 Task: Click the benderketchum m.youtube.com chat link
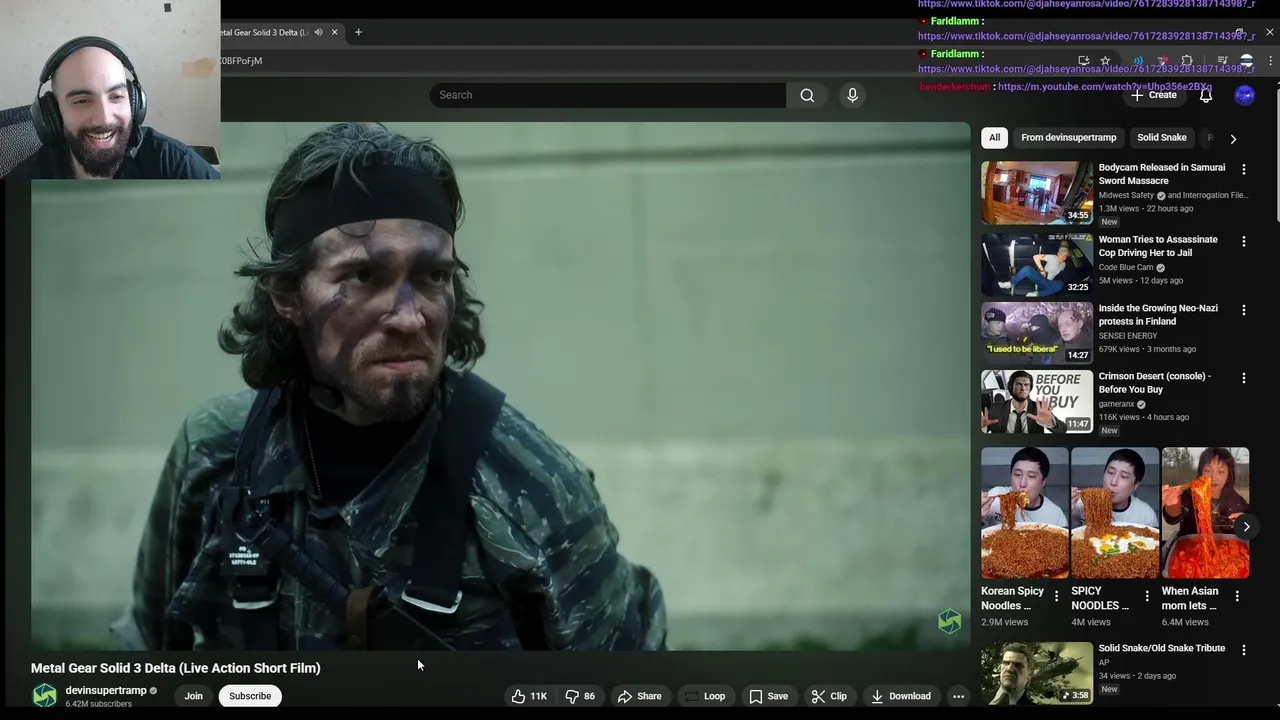1104,87
